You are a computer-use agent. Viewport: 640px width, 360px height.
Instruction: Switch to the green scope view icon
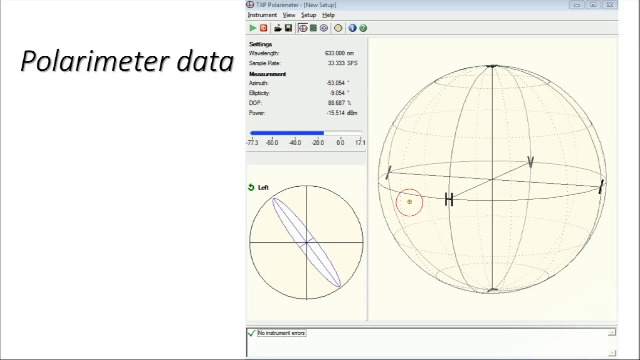pyautogui.click(x=313, y=28)
